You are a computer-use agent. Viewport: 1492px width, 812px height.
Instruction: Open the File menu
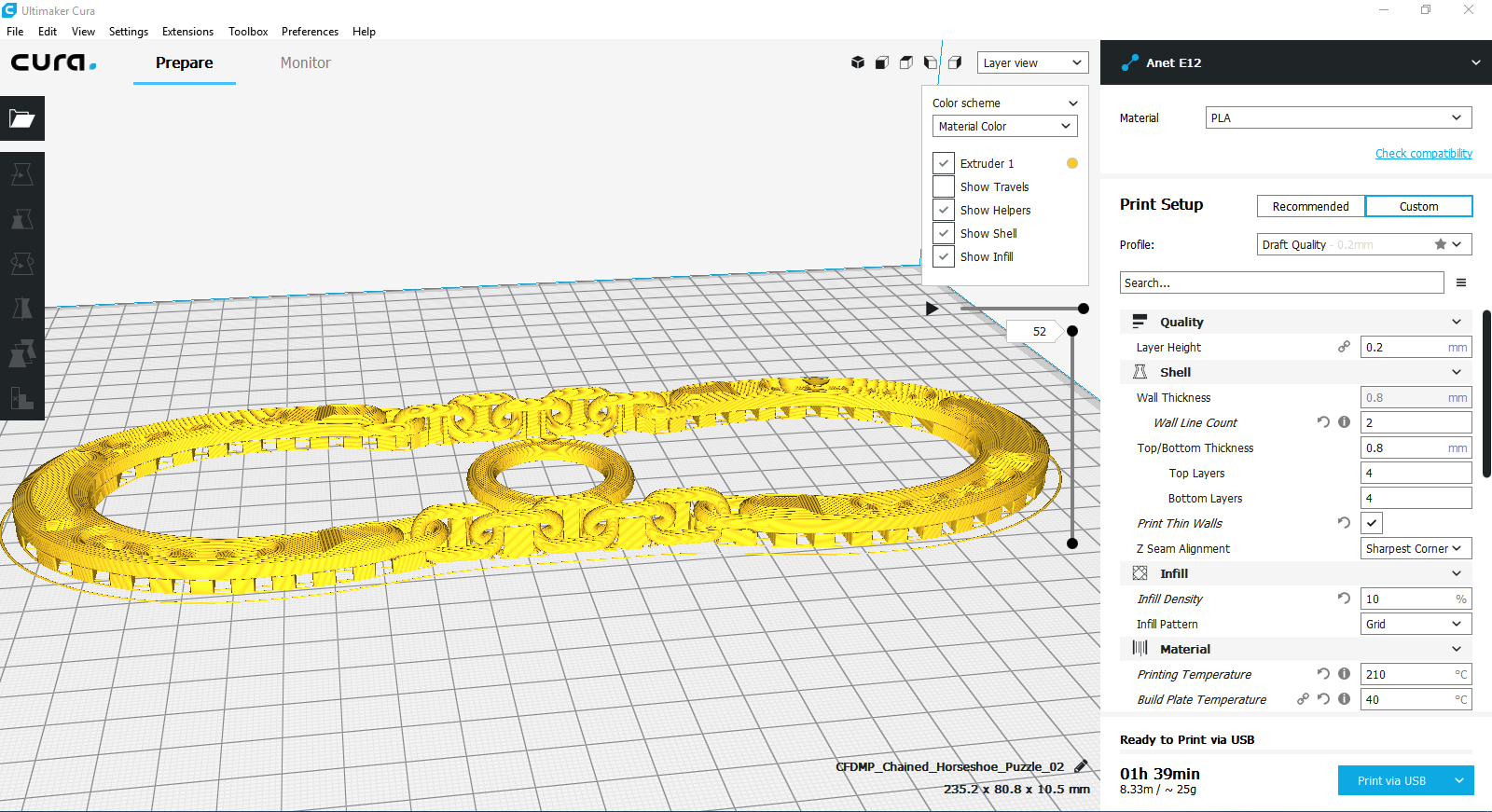(x=15, y=31)
